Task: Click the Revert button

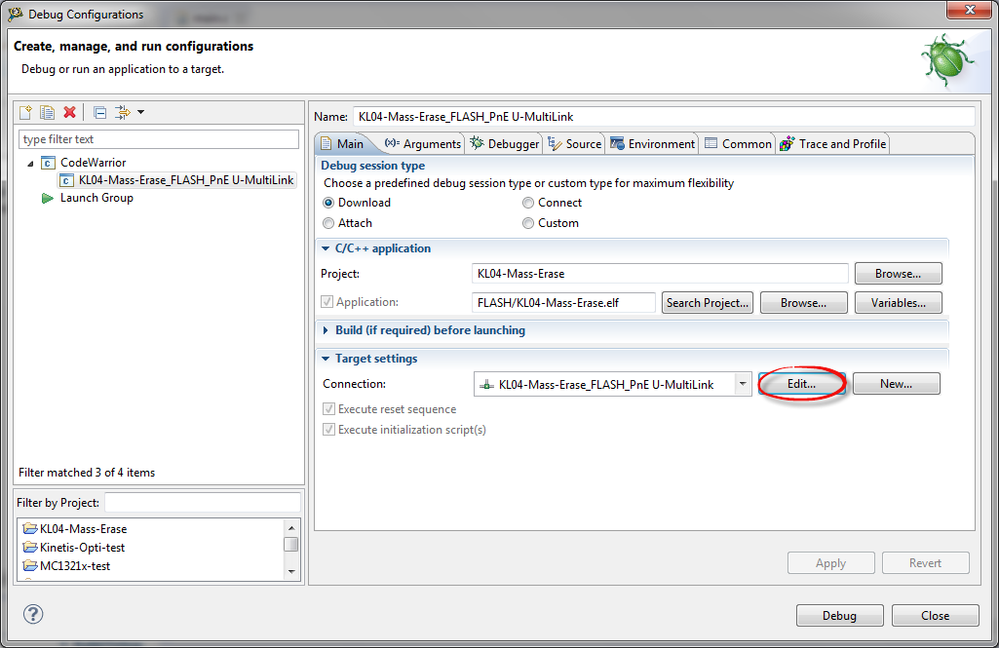Action: point(926,563)
